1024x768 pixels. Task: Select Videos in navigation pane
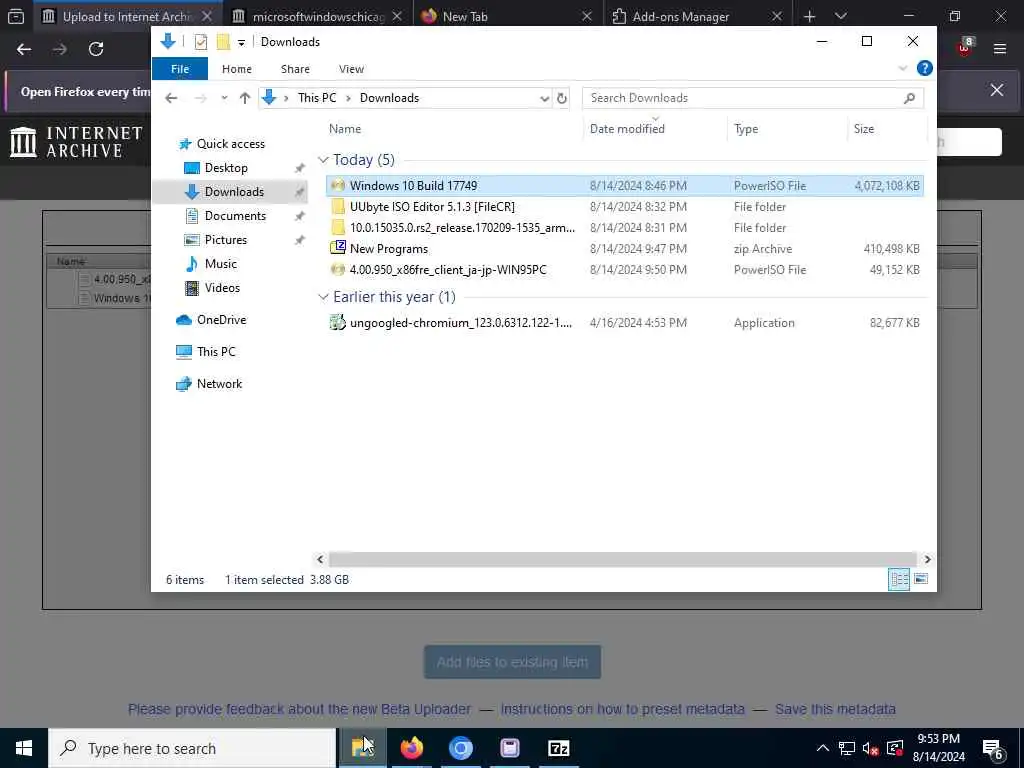tap(222, 288)
